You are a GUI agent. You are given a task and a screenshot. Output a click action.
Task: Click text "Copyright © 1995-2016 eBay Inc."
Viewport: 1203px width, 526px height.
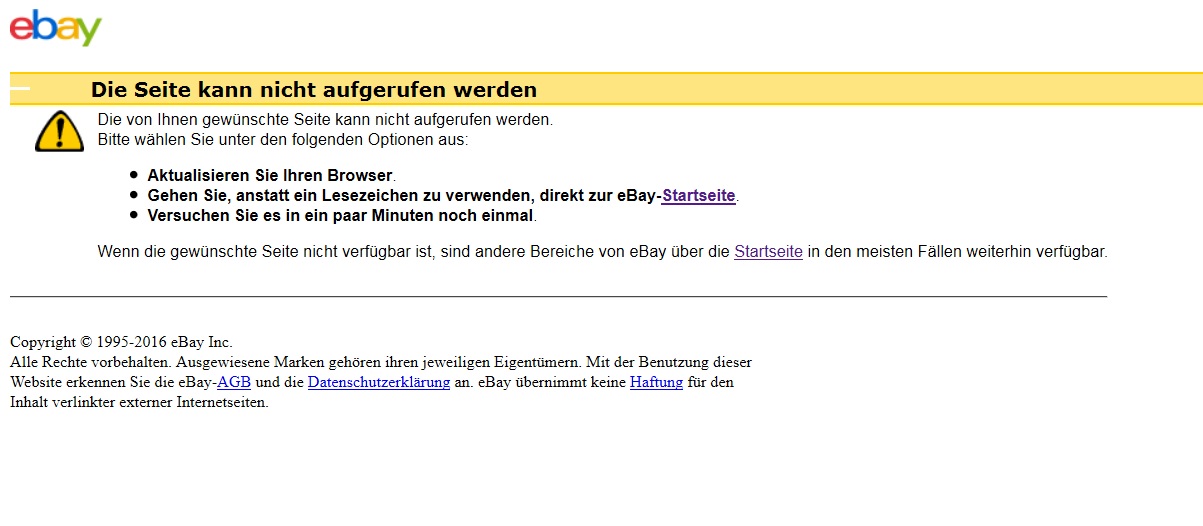(121, 342)
